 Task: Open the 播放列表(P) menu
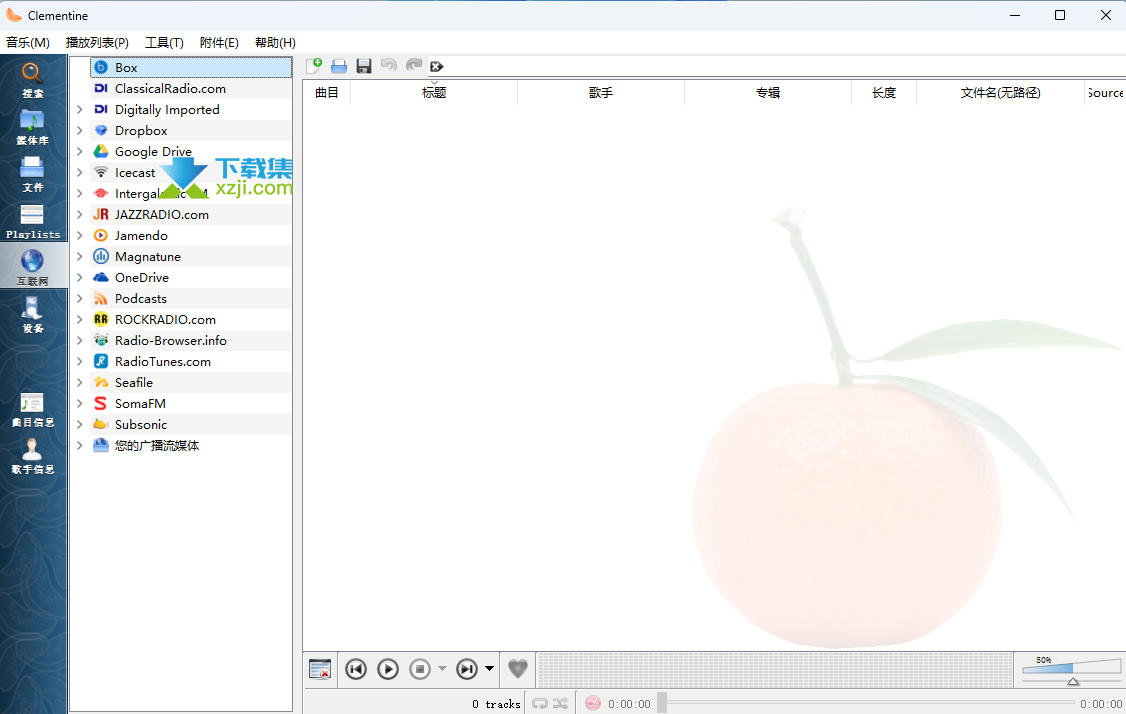pyautogui.click(x=97, y=42)
